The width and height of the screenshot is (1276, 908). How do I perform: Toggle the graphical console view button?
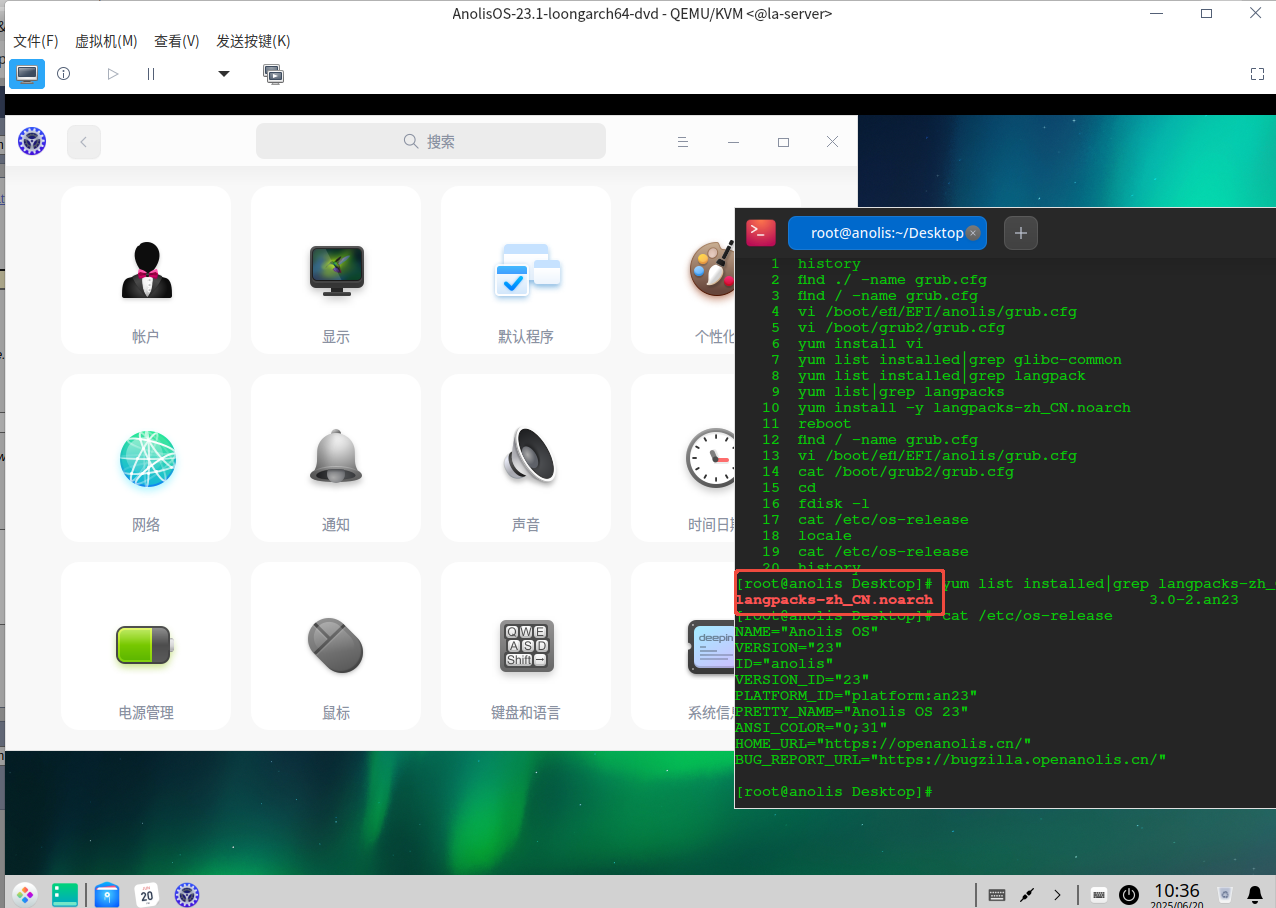tap(27, 74)
